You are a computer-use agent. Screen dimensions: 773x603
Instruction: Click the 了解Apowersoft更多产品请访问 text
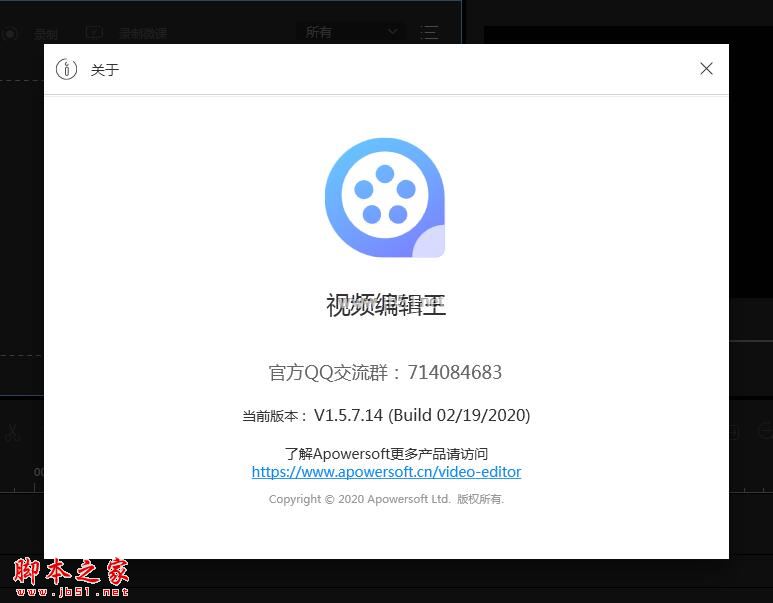pos(386,454)
